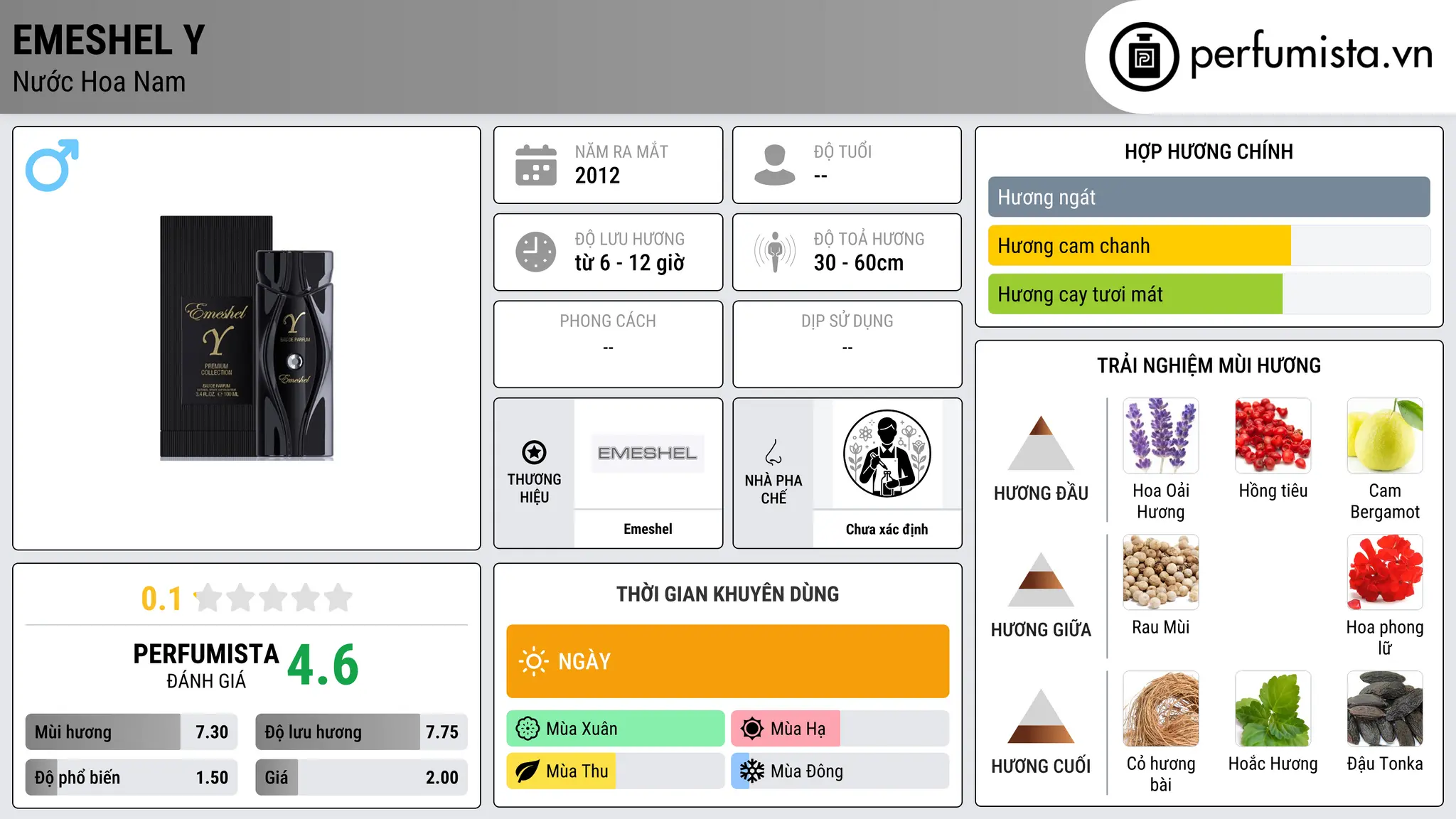The width and height of the screenshot is (1456, 819).
Task: Click the Hương cay tươi mát accord bar
Action: [x=1209, y=294]
